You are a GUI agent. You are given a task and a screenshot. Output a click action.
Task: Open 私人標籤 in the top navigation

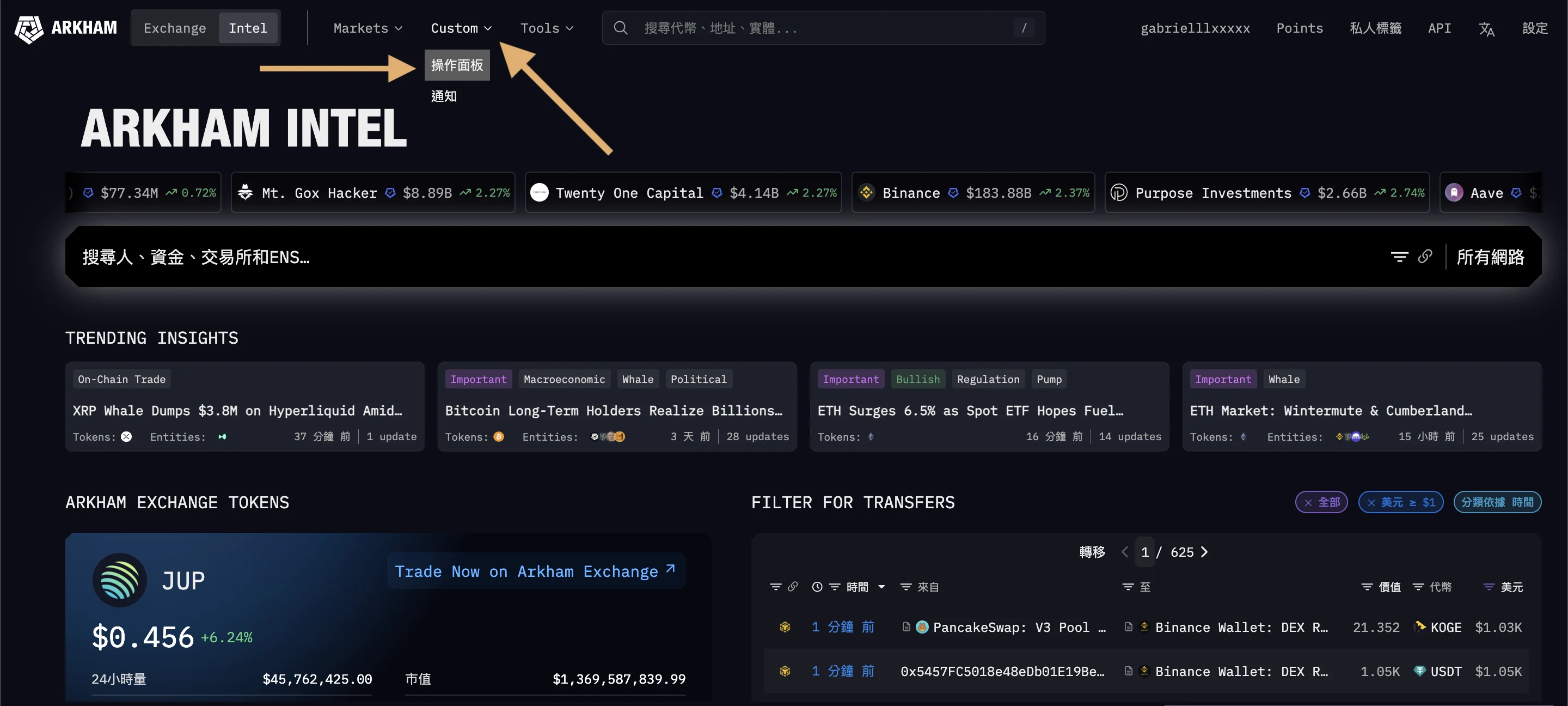point(1375,28)
